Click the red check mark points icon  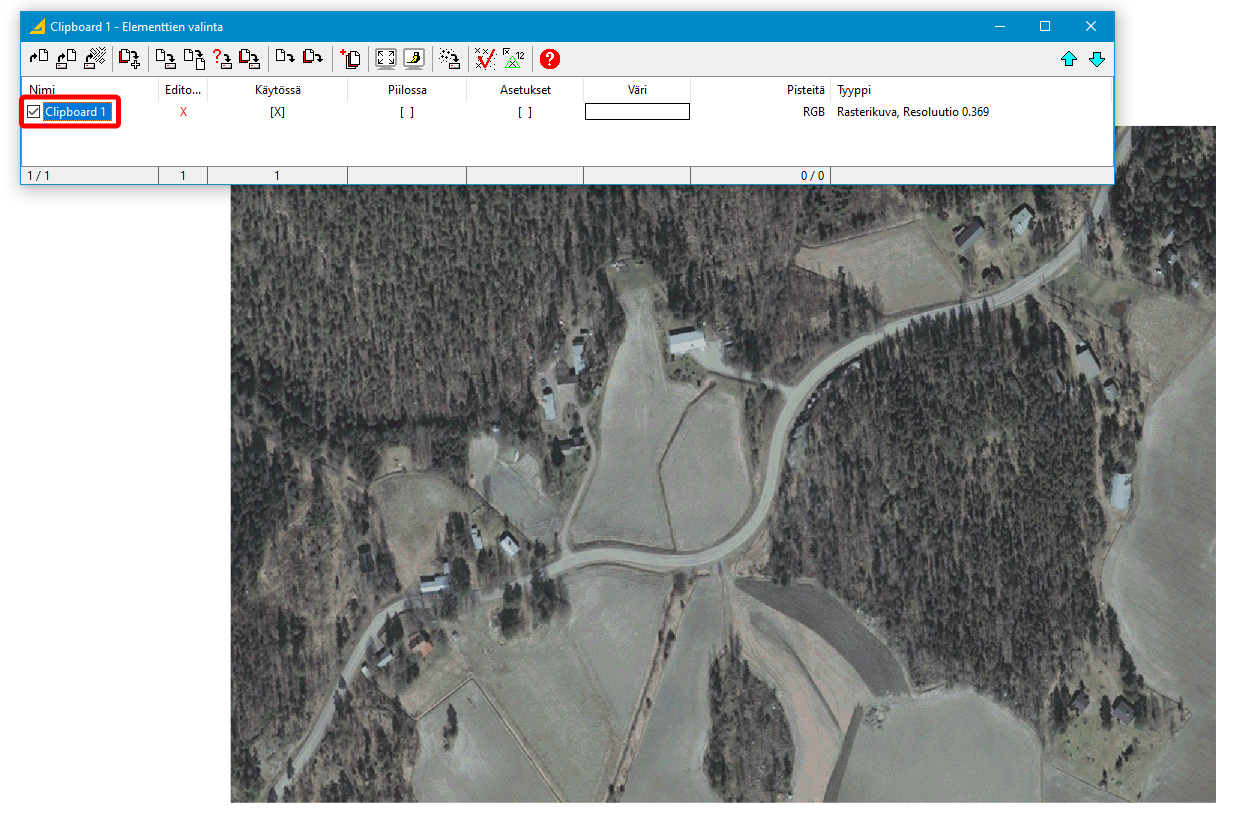(x=485, y=59)
